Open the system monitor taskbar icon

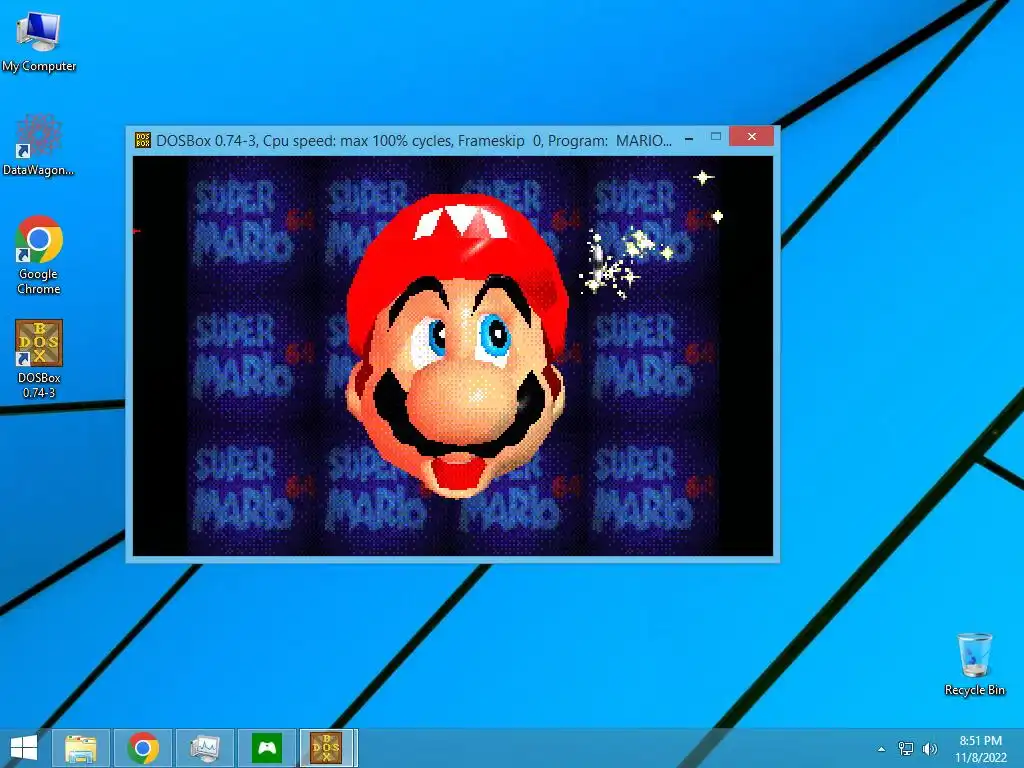tap(205, 748)
